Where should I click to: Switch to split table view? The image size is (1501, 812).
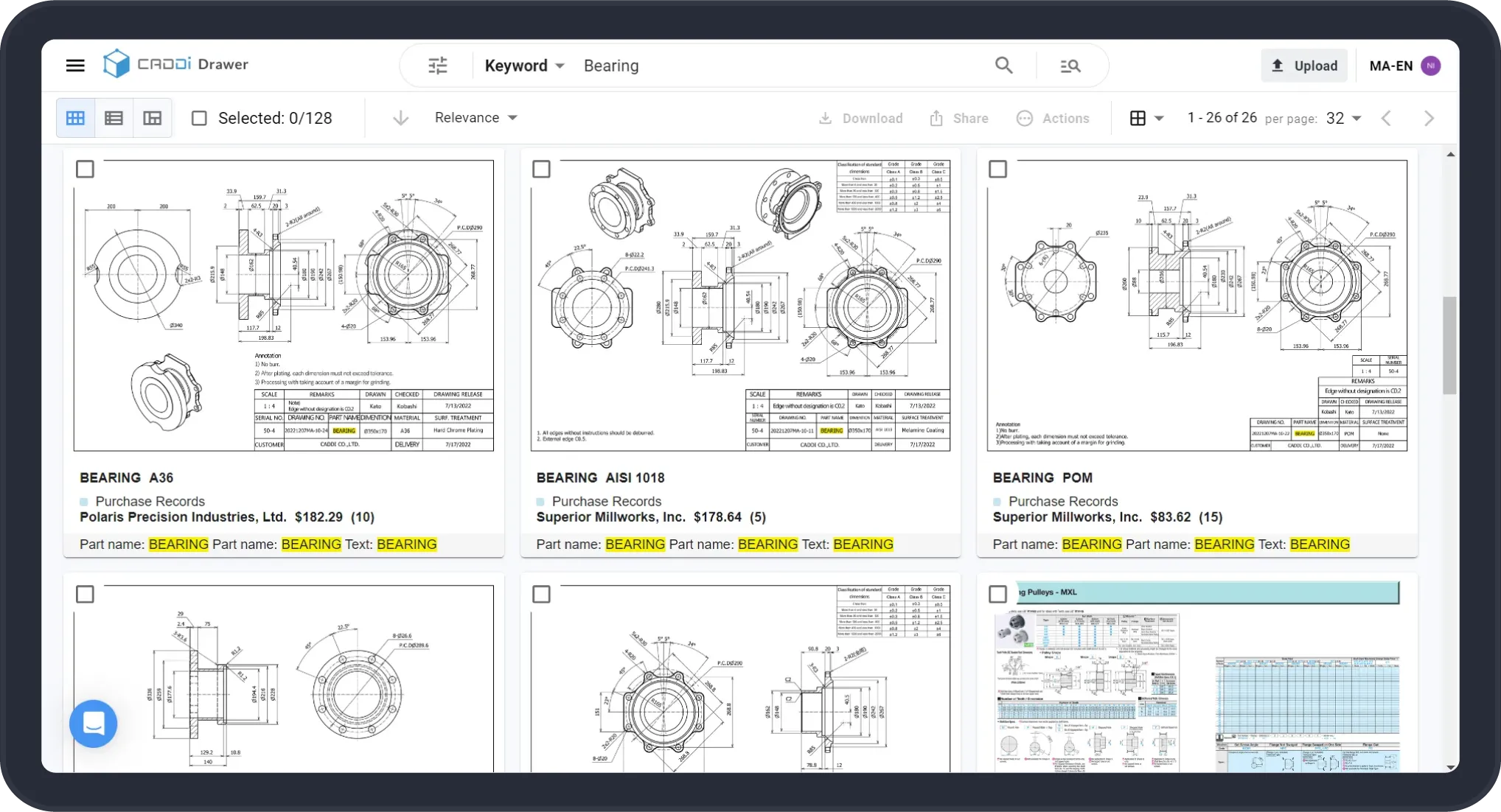pos(153,118)
